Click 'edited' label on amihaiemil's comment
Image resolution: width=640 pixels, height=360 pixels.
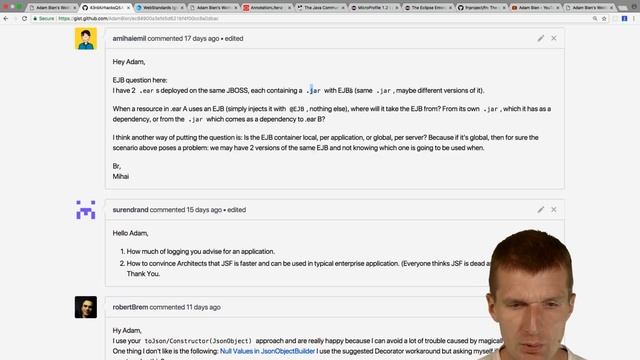[x=234, y=38]
